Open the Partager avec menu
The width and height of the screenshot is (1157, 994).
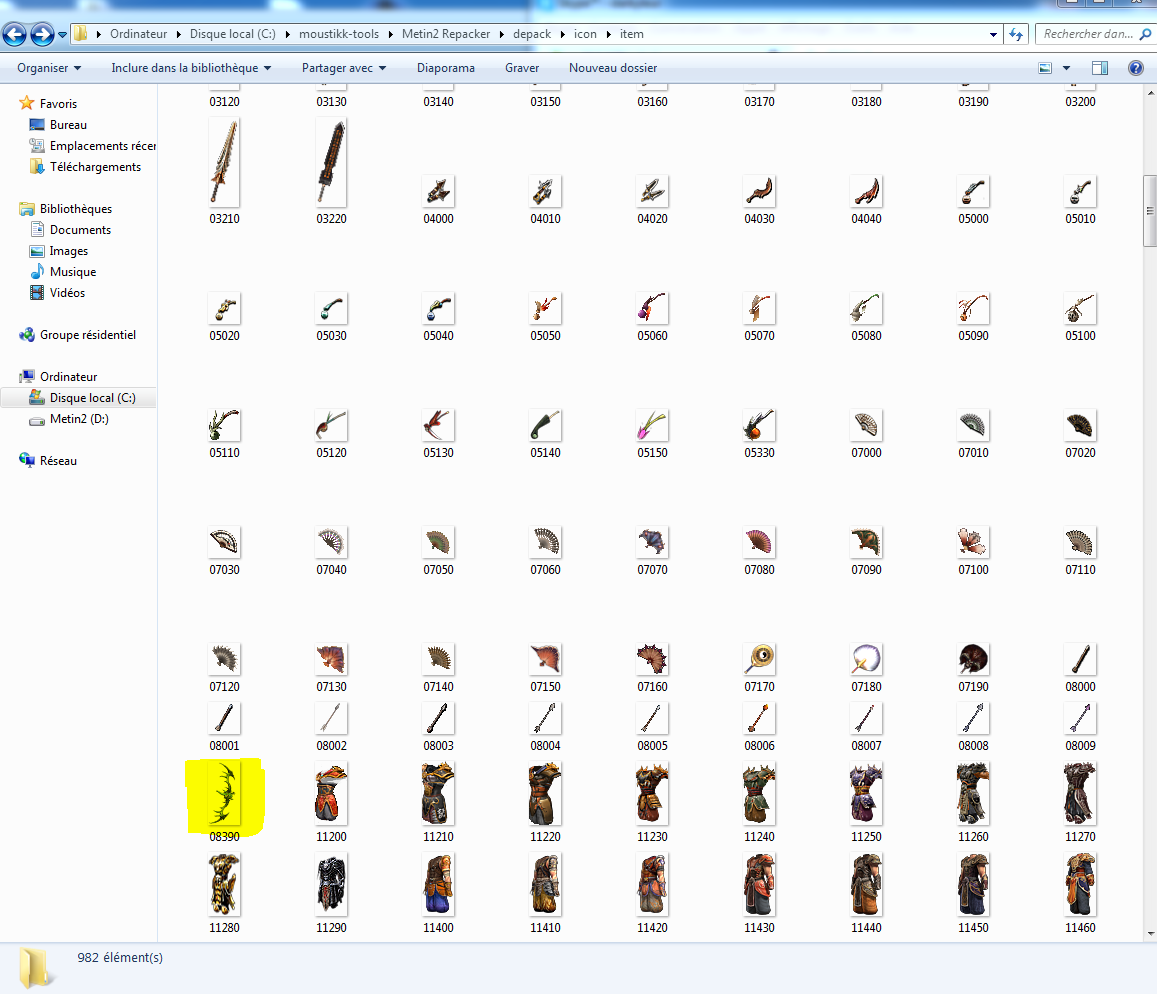click(344, 68)
